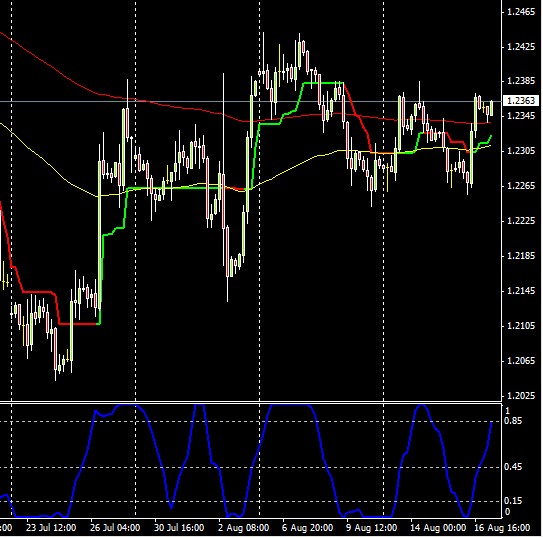Click the 14 Aug 00:00 time label
The height and width of the screenshot is (538, 543).
point(438,528)
